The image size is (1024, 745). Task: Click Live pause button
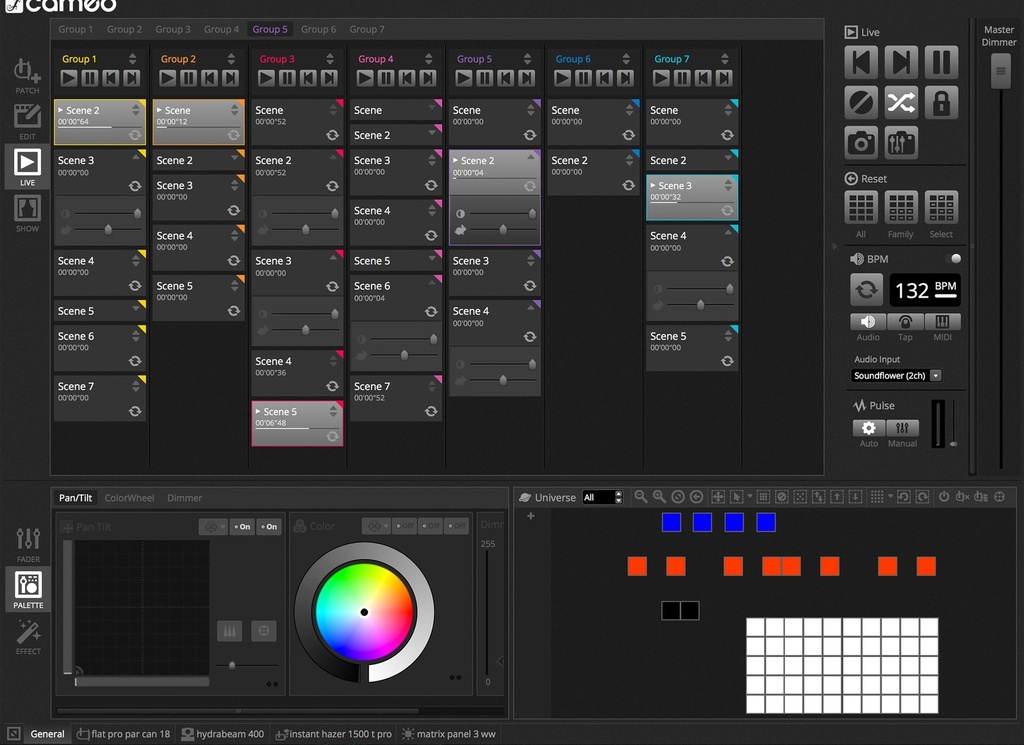[x=941, y=63]
